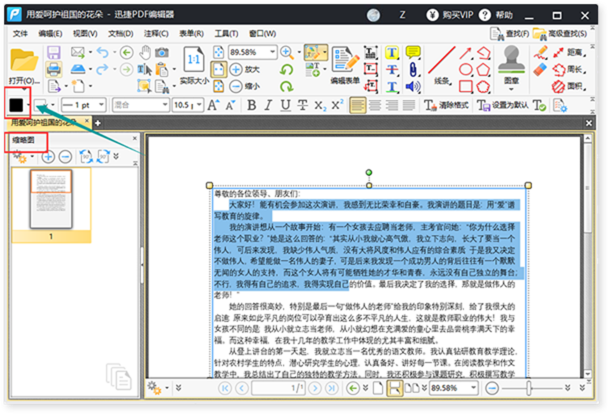Toggle Subscript formatting
Viewport: 609px width, 414px height.
click(x=320, y=105)
